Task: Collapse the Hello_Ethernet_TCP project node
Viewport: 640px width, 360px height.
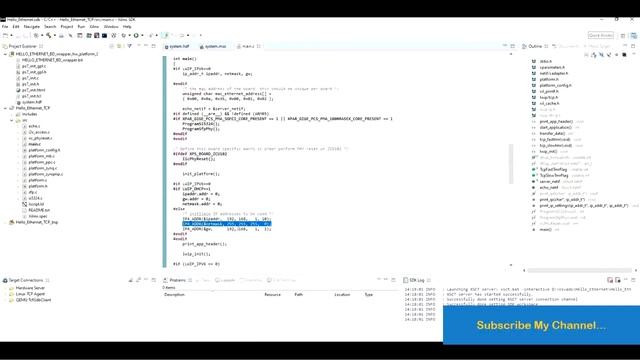Action: (5, 108)
